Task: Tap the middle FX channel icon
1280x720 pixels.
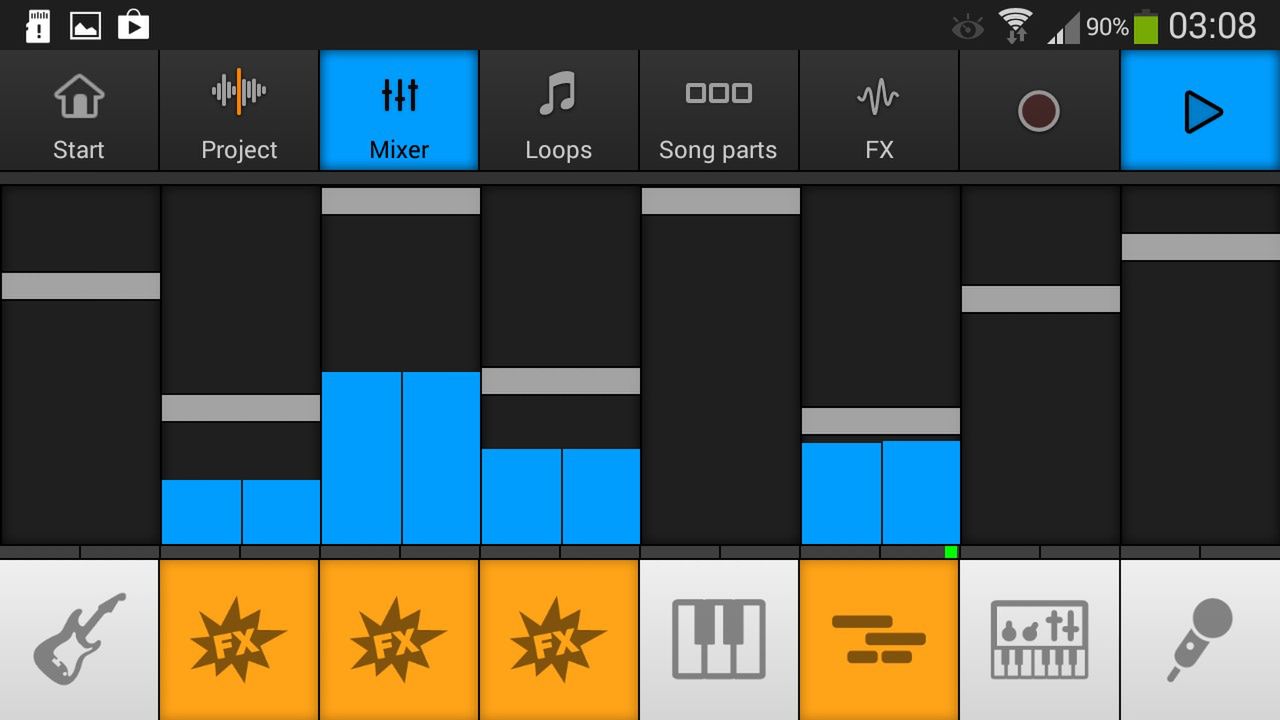Action: (x=399, y=640)
